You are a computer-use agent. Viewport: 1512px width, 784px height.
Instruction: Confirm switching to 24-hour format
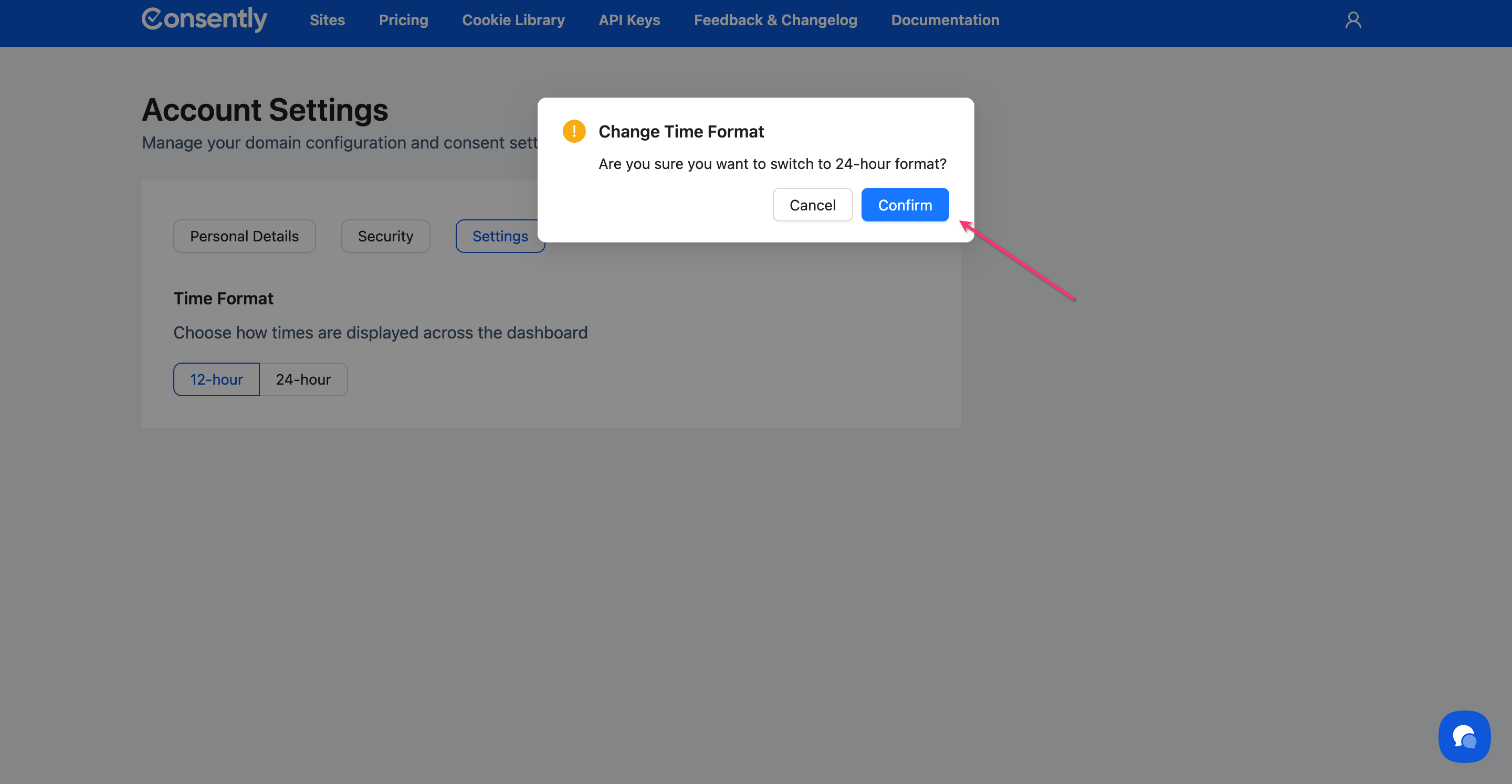click(904, 205)
